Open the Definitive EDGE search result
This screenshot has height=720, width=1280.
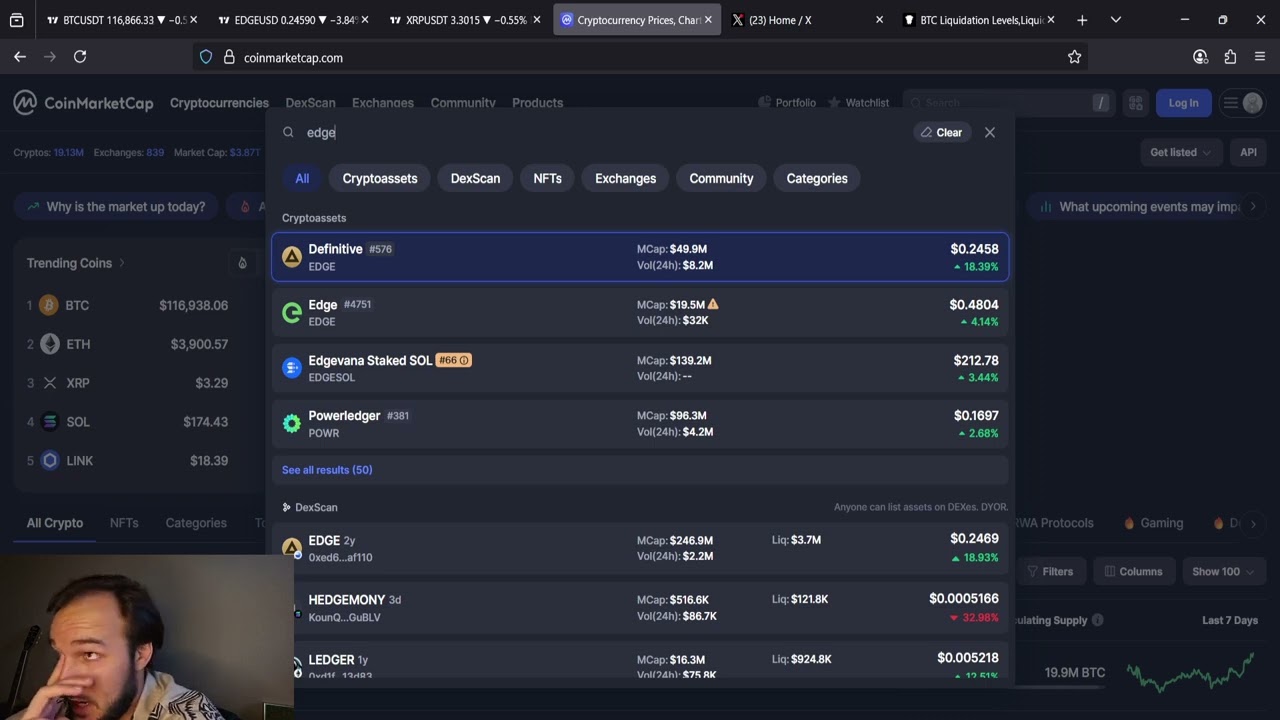640,257
